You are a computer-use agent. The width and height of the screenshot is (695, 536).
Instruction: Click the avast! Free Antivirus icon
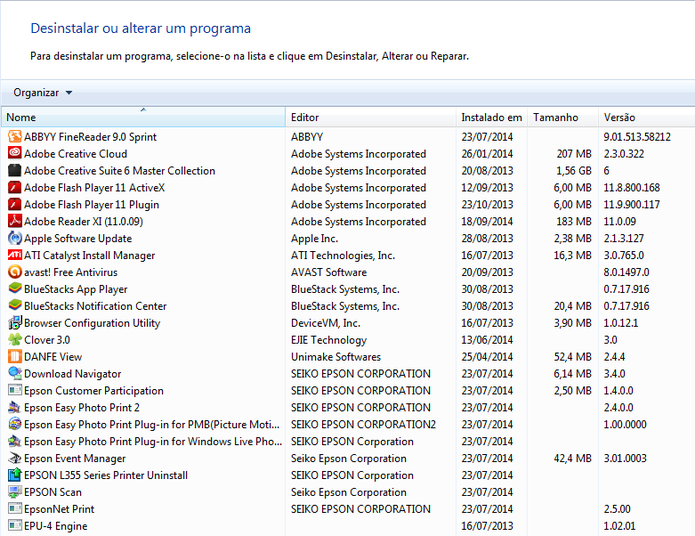15,272
